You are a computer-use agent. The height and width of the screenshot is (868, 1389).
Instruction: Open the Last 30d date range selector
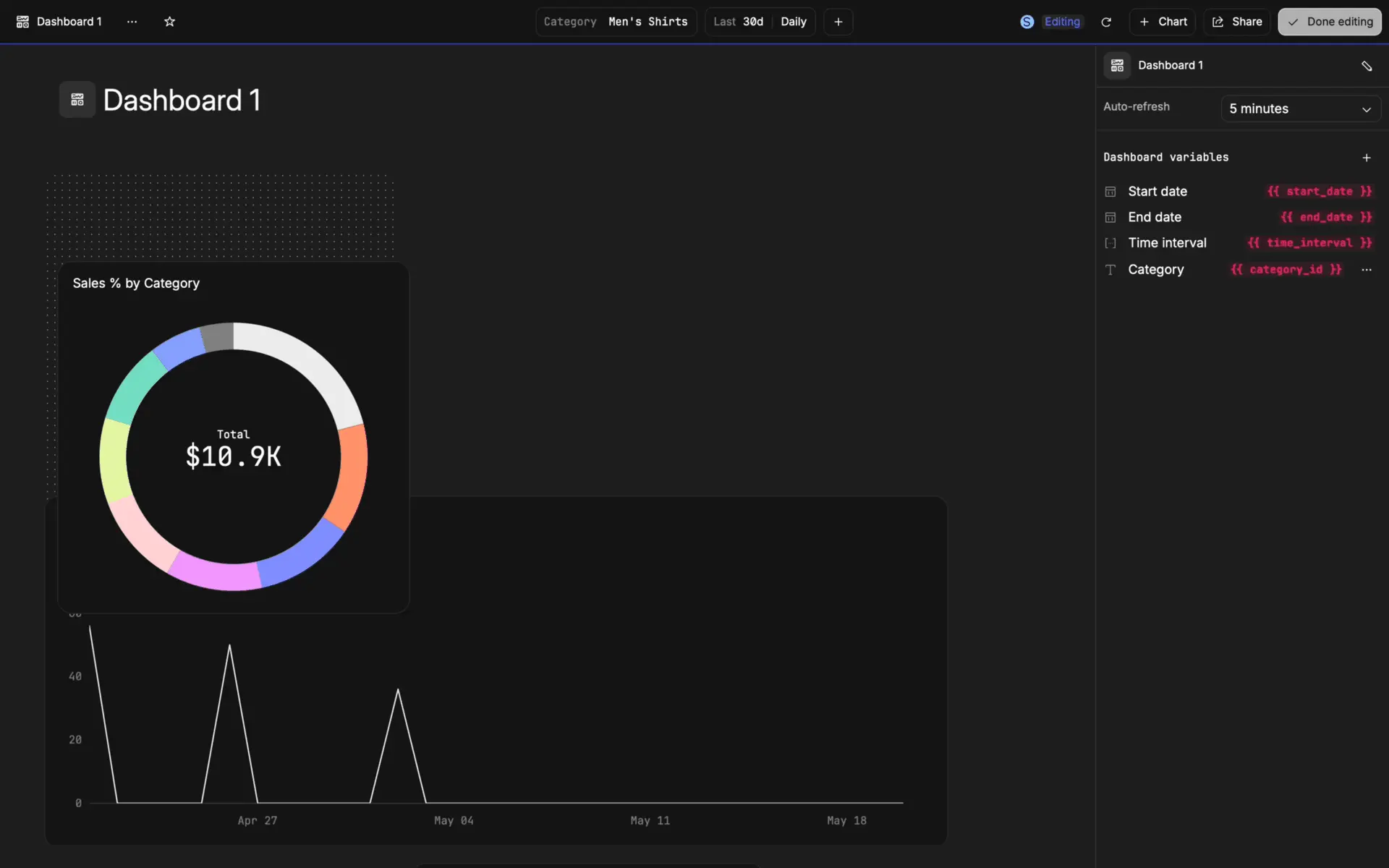pyautogui.click(x=738, y=22)
